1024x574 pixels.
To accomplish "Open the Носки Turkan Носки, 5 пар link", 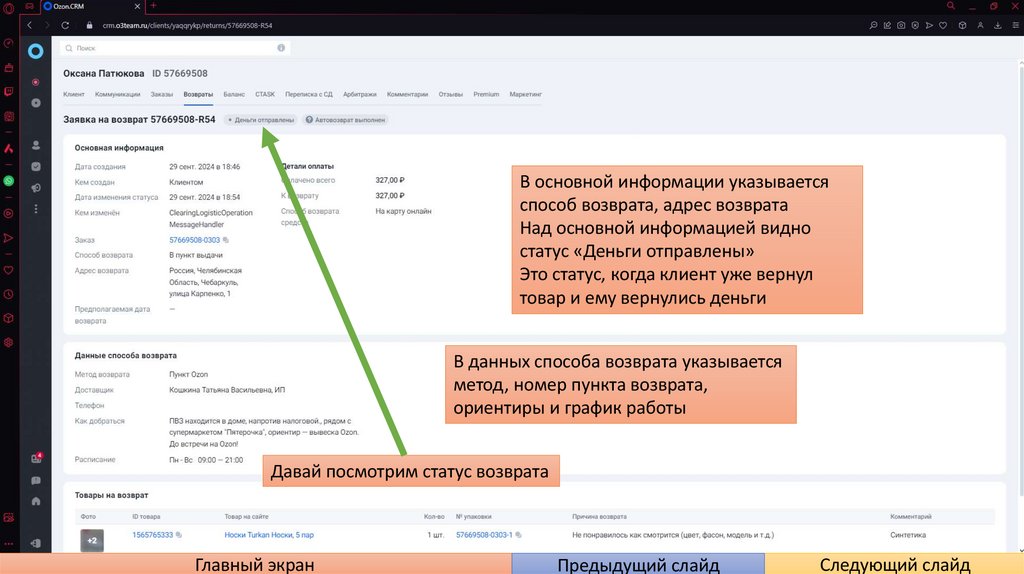I will point(269,535).
